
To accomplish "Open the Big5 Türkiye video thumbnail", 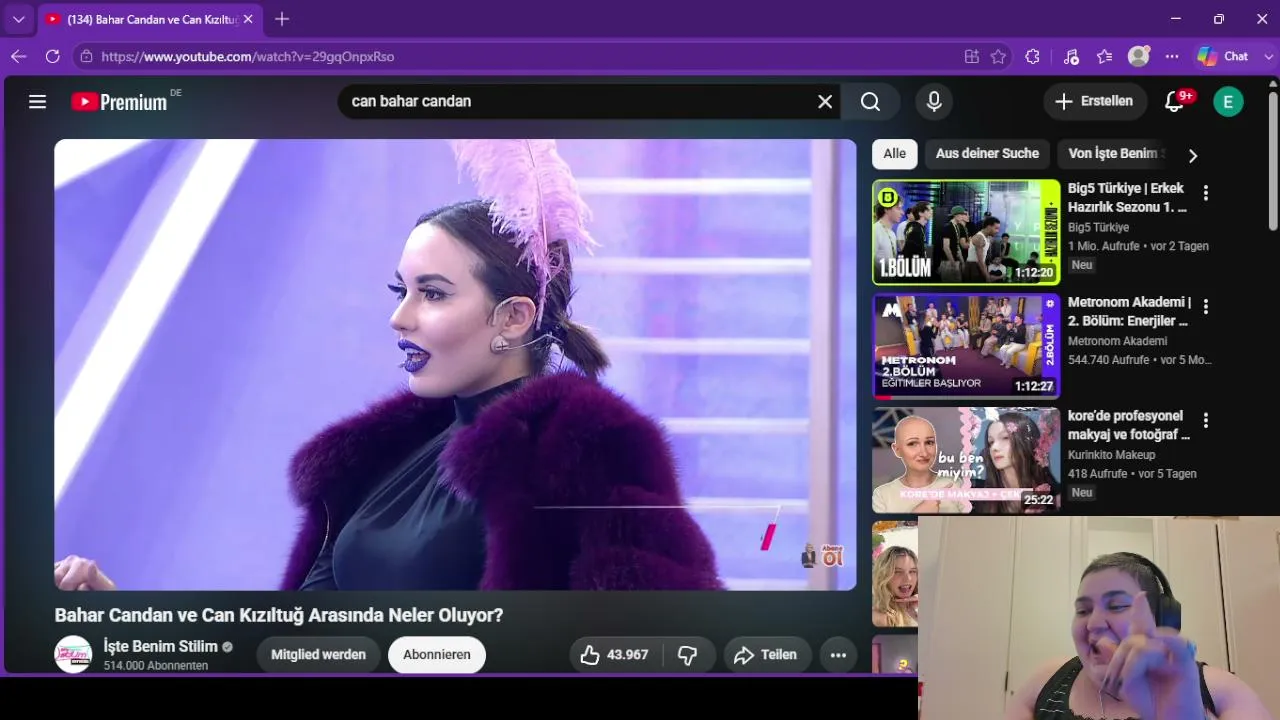I will pos(966,232).
